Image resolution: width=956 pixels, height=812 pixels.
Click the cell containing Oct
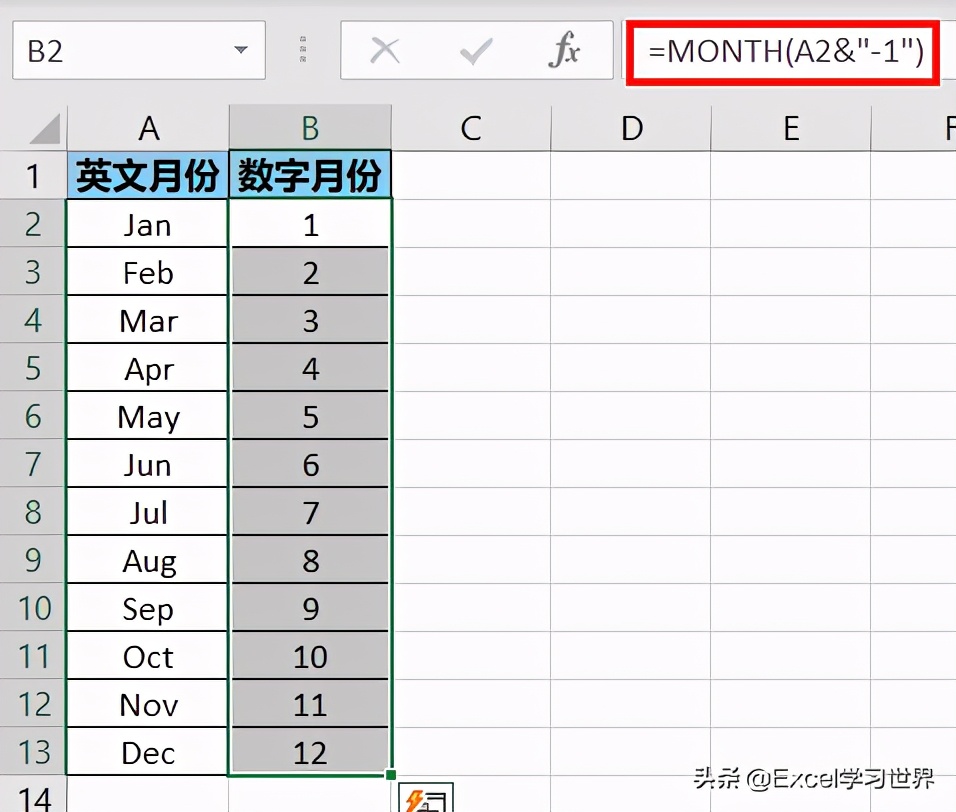click(148, 656)
